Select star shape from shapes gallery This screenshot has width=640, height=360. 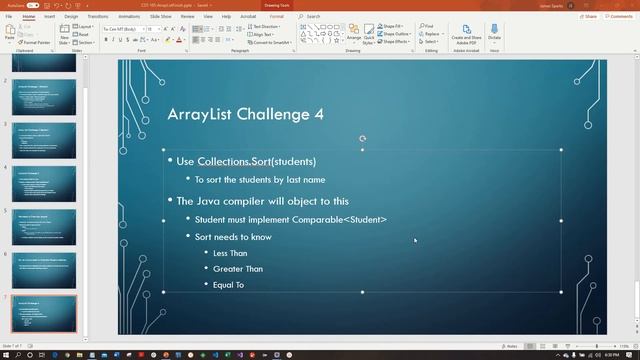tap(336, 41)
